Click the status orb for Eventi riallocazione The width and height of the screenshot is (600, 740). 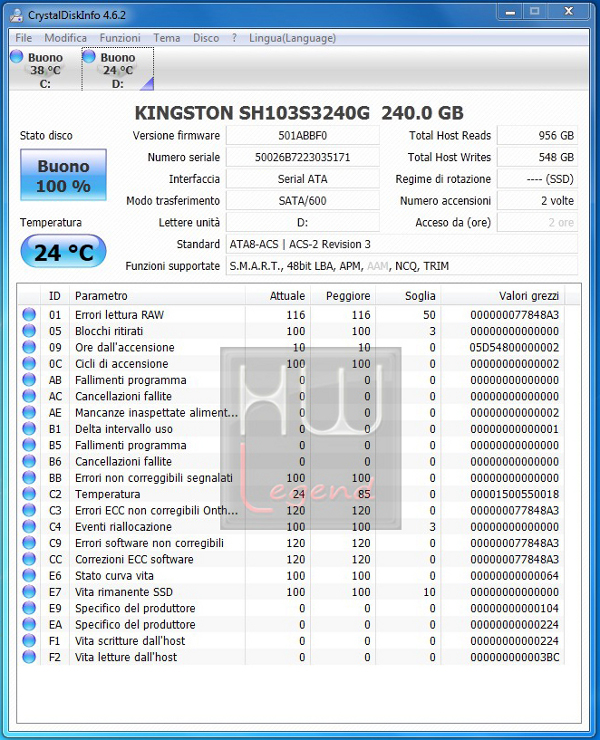[29, 526]
